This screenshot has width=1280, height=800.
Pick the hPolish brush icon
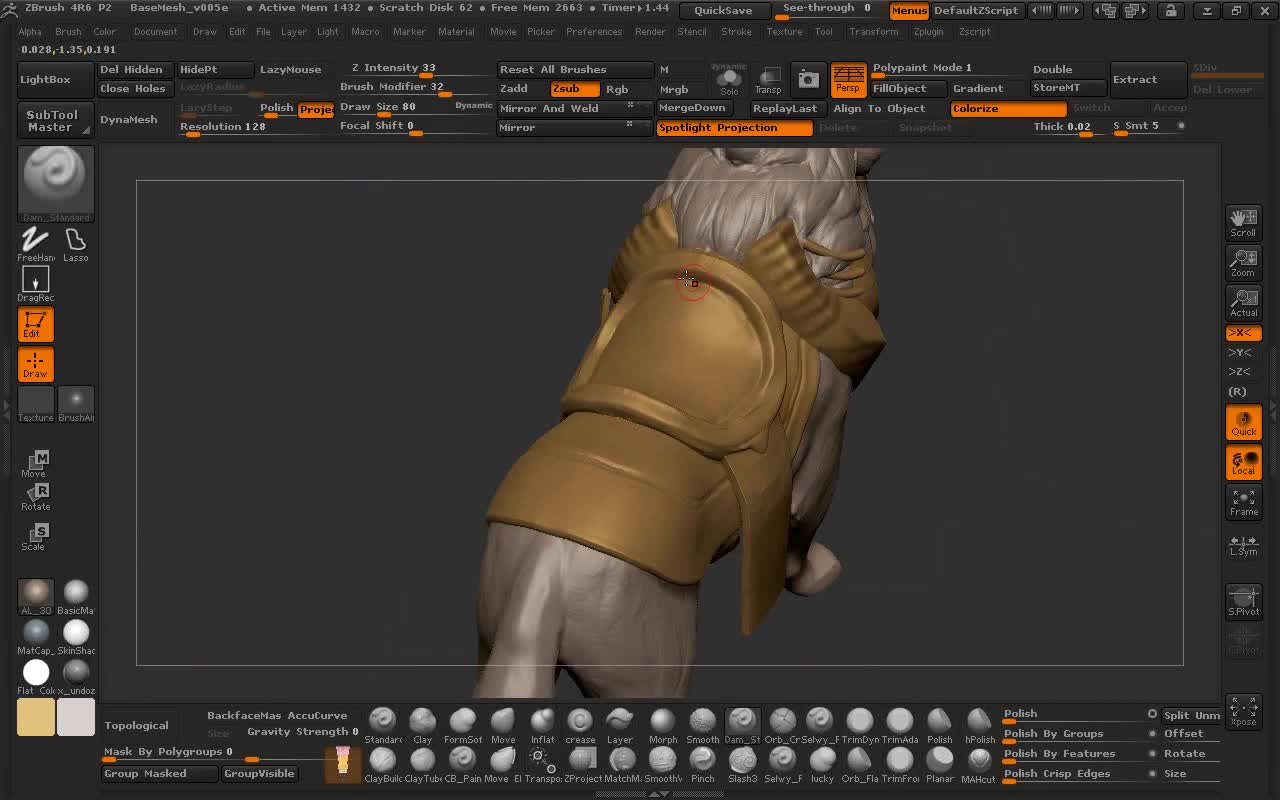point(980,726)
